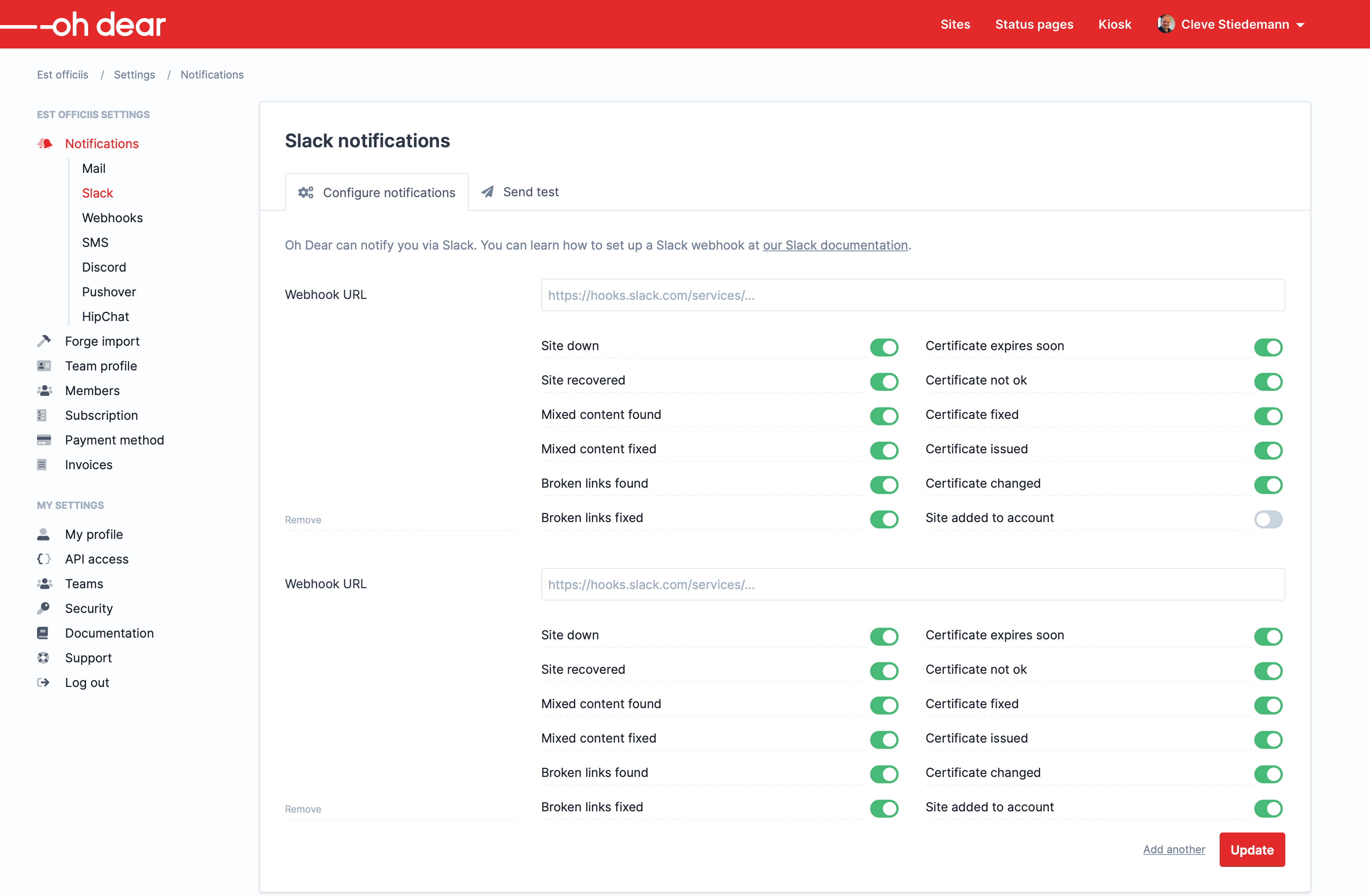The image size is (1370, 896).
Task: Focus the second Webhook URL field
Action: tap(913, 585)
